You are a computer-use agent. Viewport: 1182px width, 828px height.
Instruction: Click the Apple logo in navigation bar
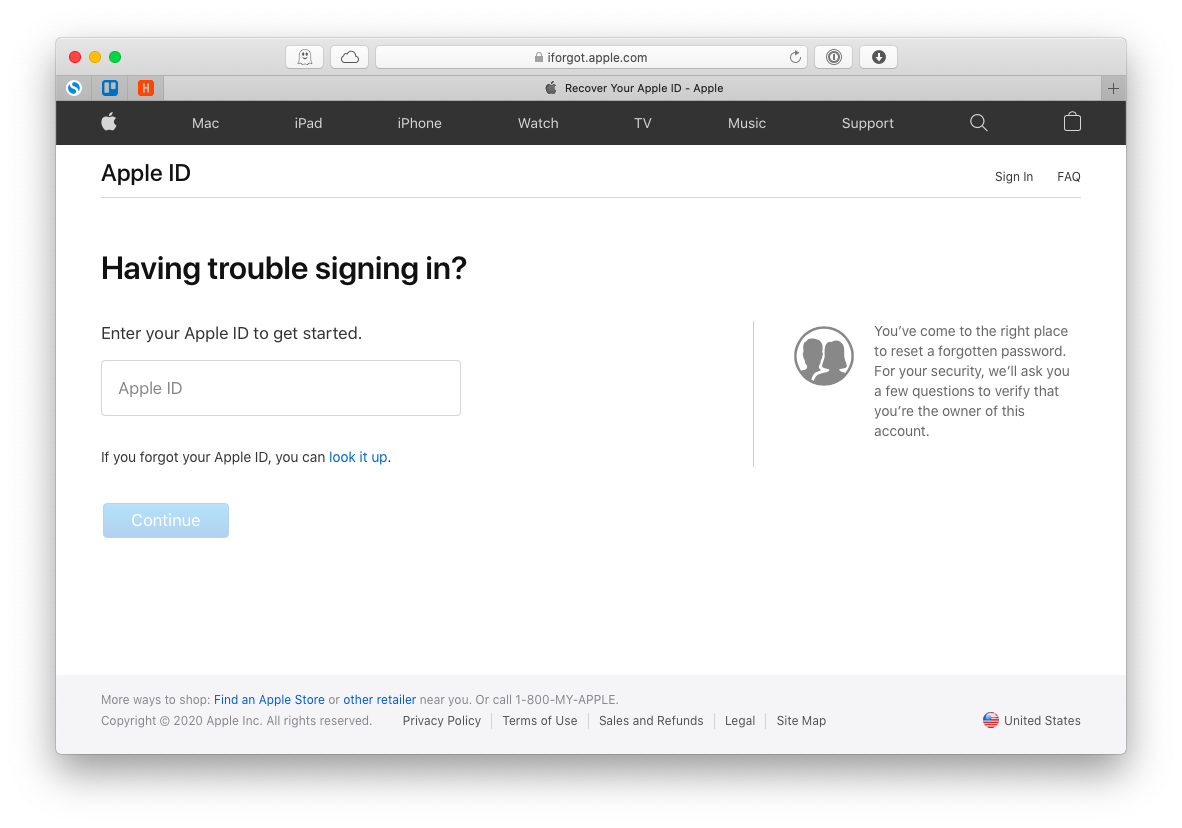coord(109,122)
